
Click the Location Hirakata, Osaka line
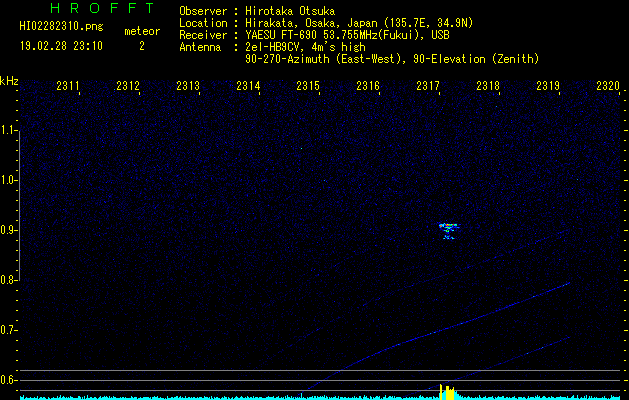326,23
